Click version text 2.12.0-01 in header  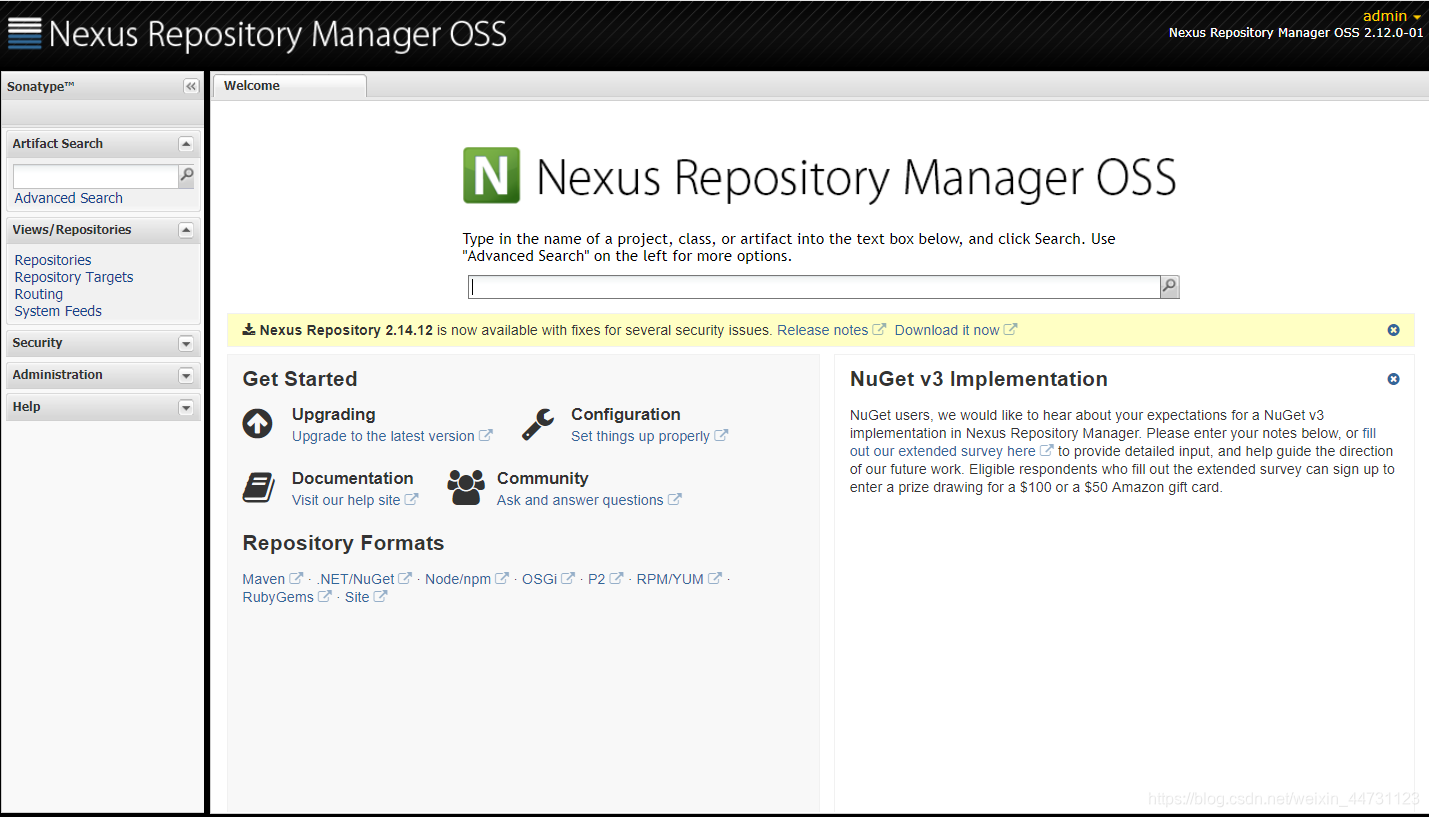point(1393,33)
